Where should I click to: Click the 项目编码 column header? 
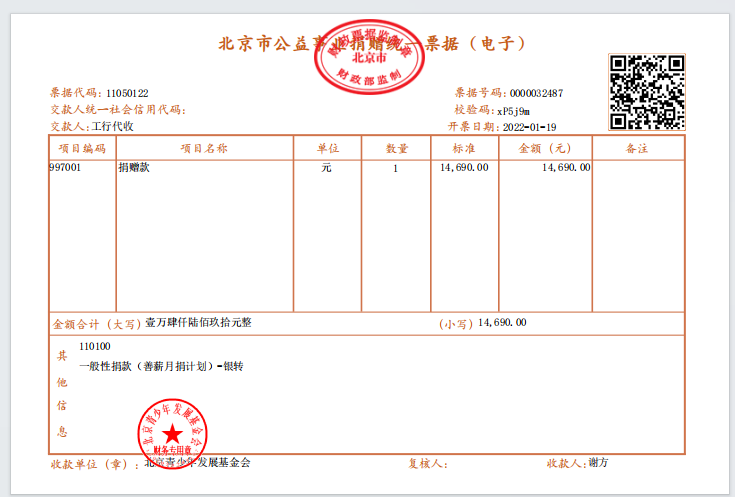pyautogui.click(x=82, y=148)
